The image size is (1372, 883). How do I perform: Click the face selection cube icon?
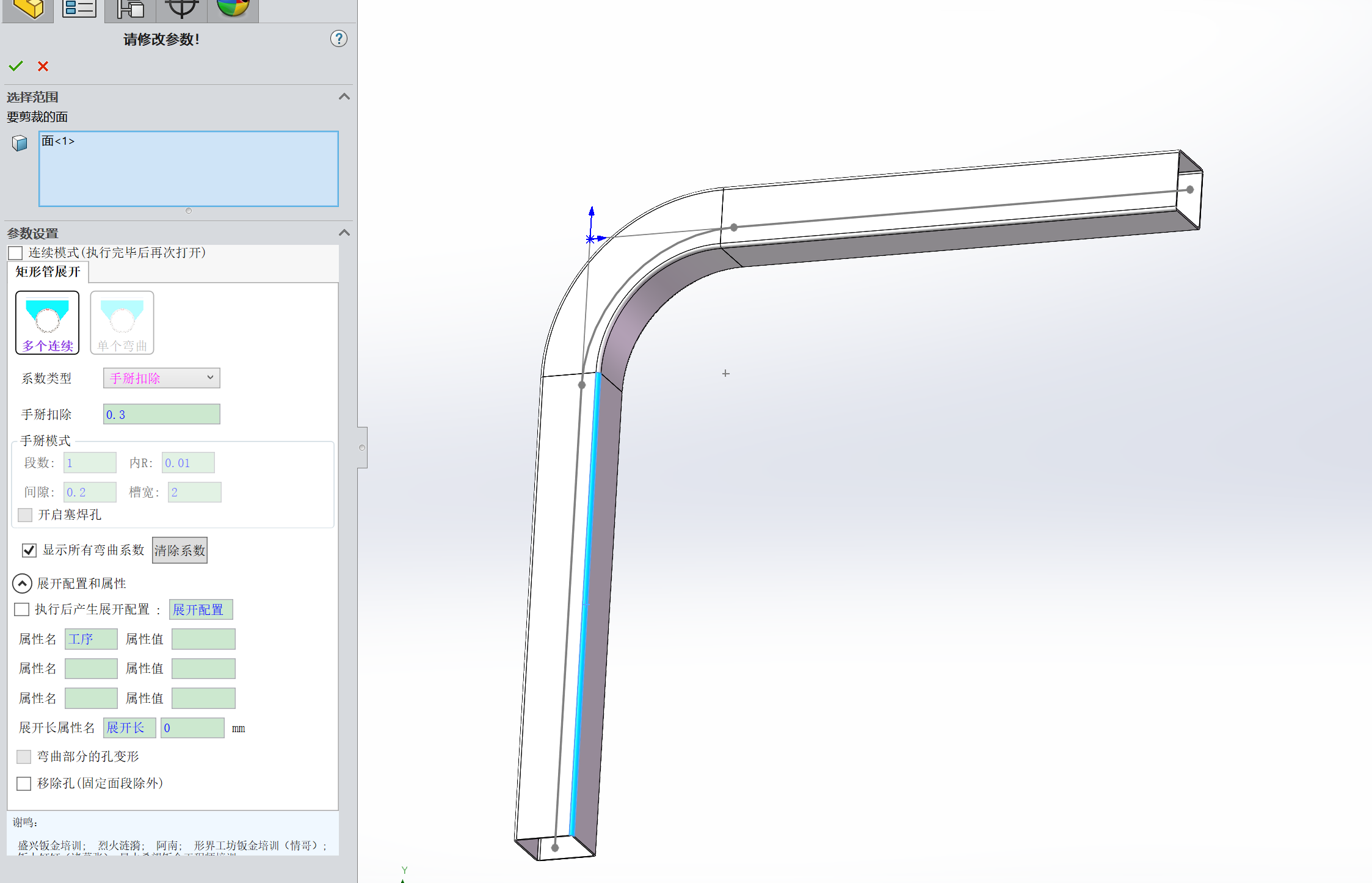pos(20,143)
